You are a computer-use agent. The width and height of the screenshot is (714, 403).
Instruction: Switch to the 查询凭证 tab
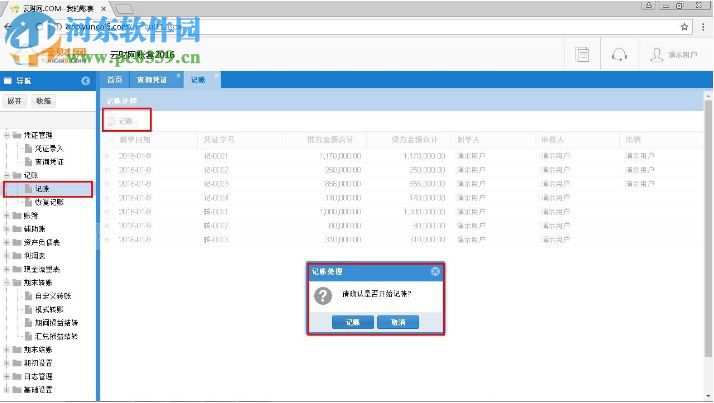click(x=152, y=80)
